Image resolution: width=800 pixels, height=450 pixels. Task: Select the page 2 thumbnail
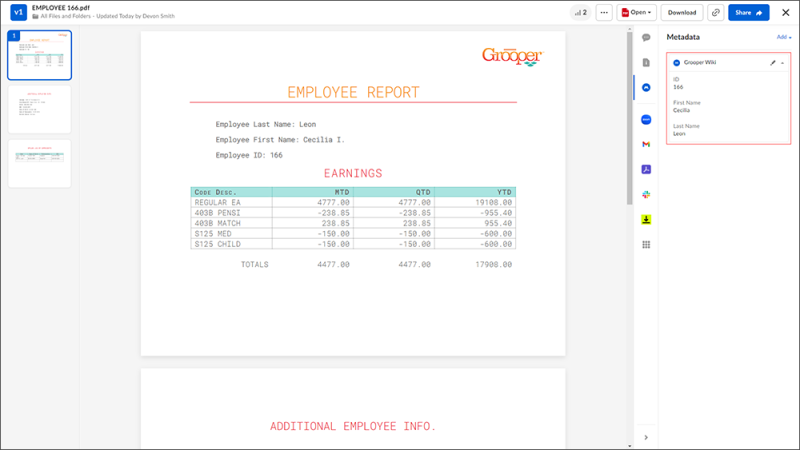(40, 109)
